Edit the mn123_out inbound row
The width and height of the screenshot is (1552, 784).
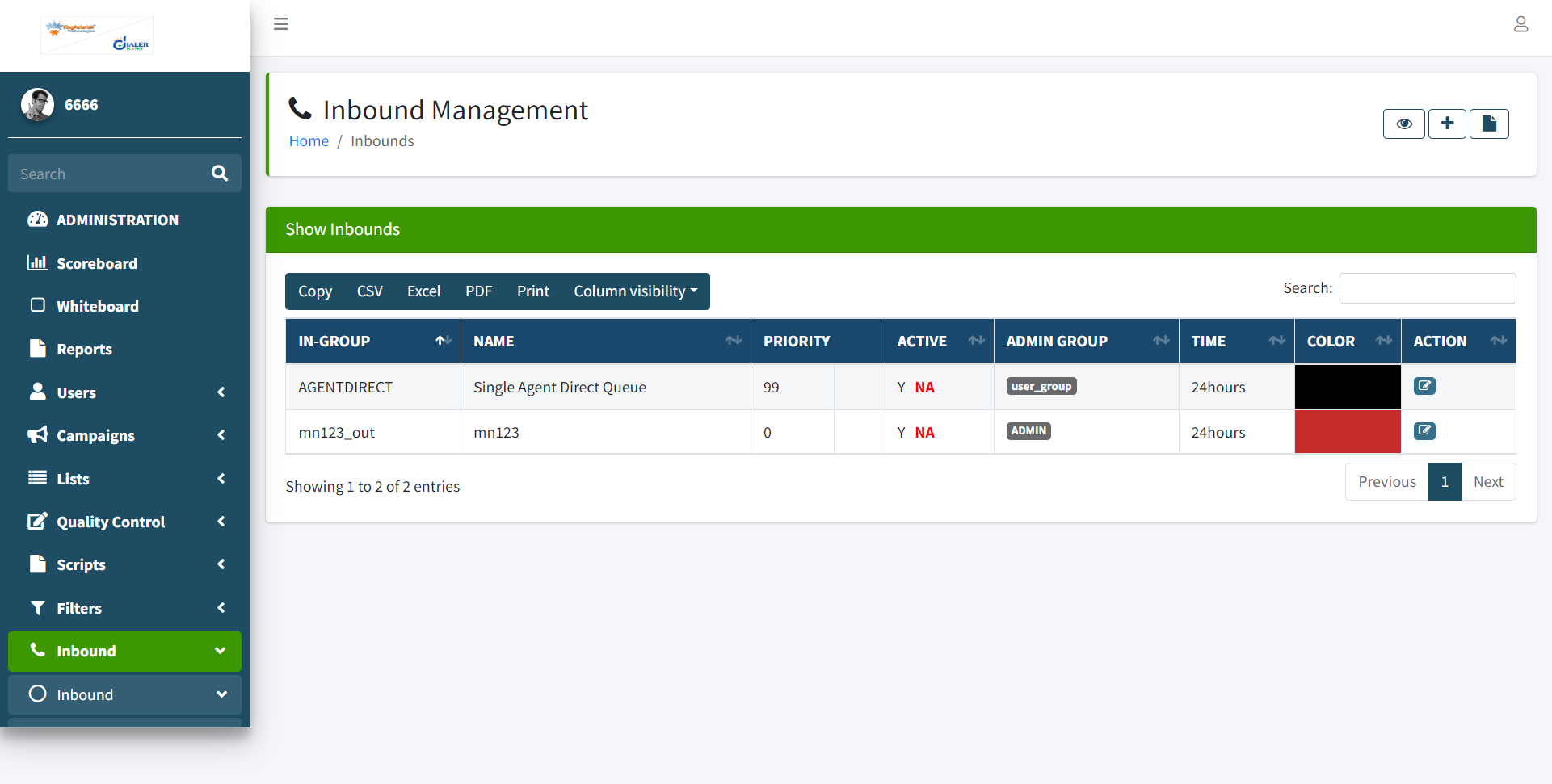[x=1424, y=431]
